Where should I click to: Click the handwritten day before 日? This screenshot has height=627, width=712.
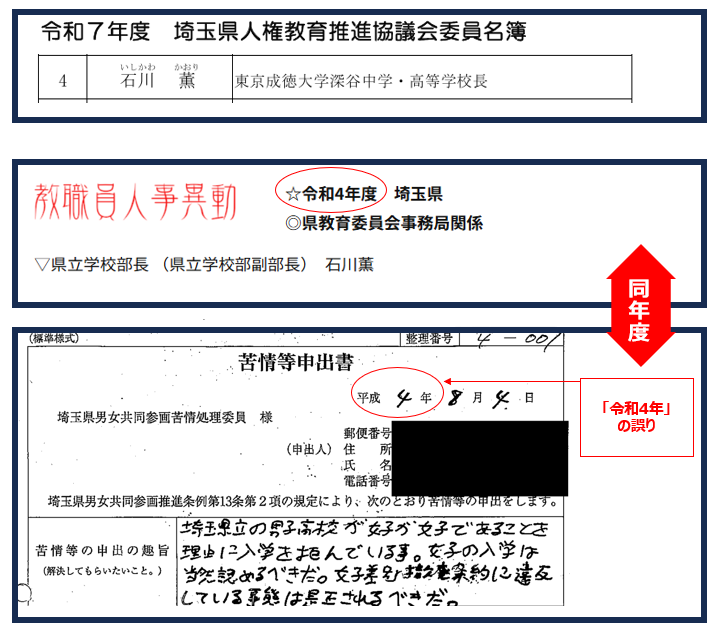coord(501,400)
